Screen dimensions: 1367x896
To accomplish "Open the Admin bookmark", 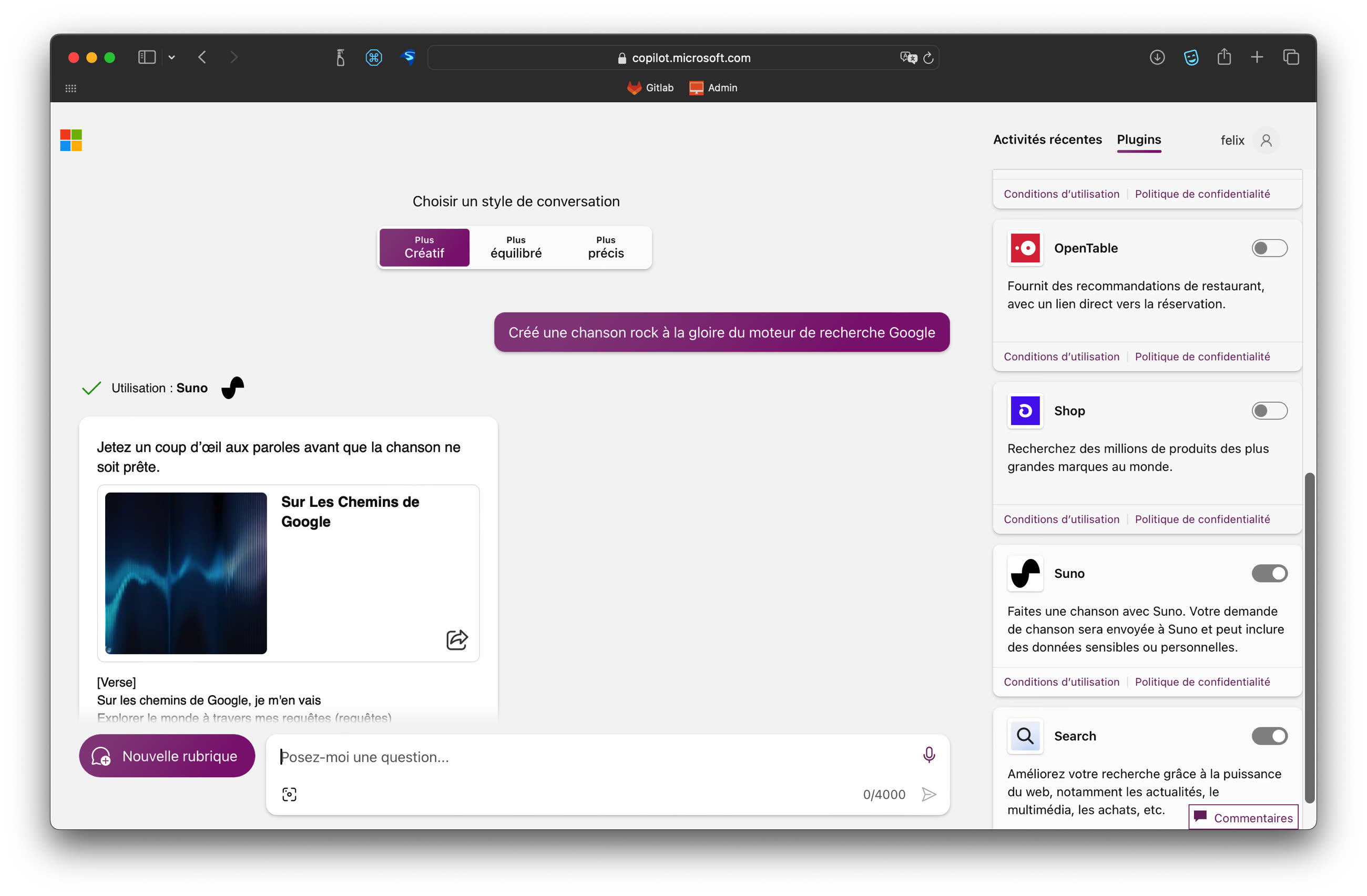I will (713, 88).
